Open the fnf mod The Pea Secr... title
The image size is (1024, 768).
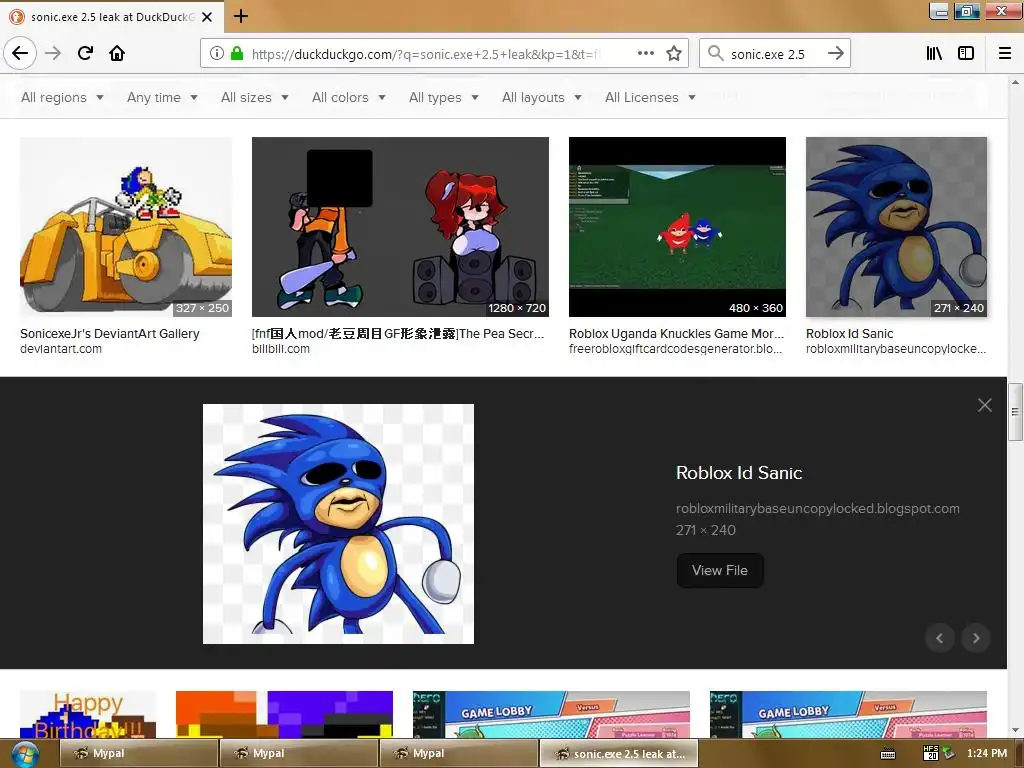(x=398, y=333)
